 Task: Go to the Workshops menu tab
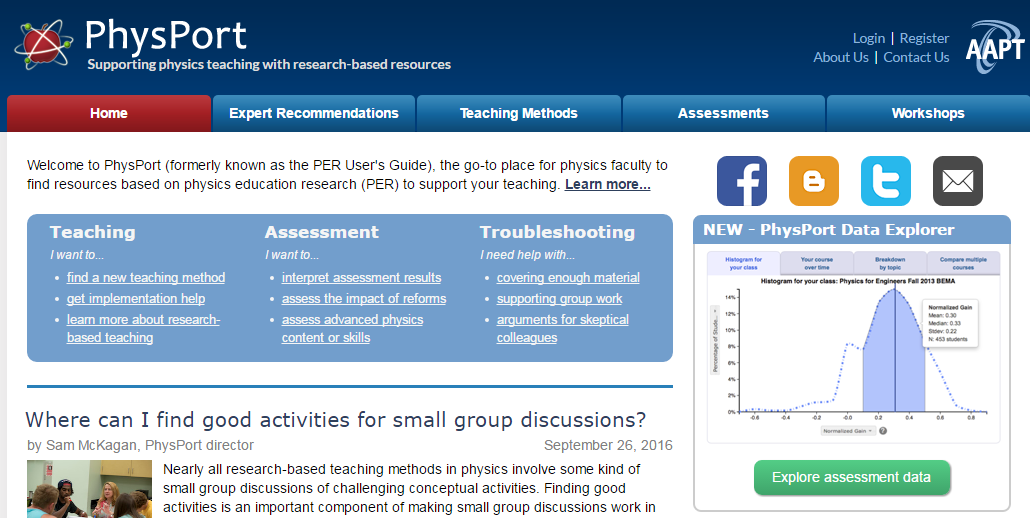927,113
